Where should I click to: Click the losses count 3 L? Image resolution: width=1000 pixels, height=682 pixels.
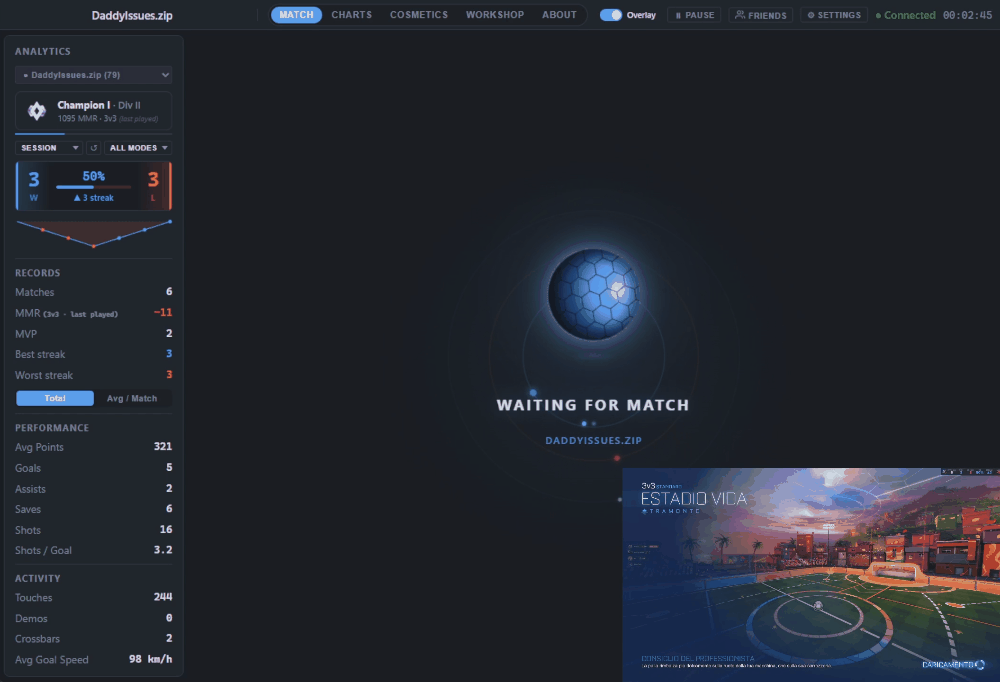tap(153, 186)
